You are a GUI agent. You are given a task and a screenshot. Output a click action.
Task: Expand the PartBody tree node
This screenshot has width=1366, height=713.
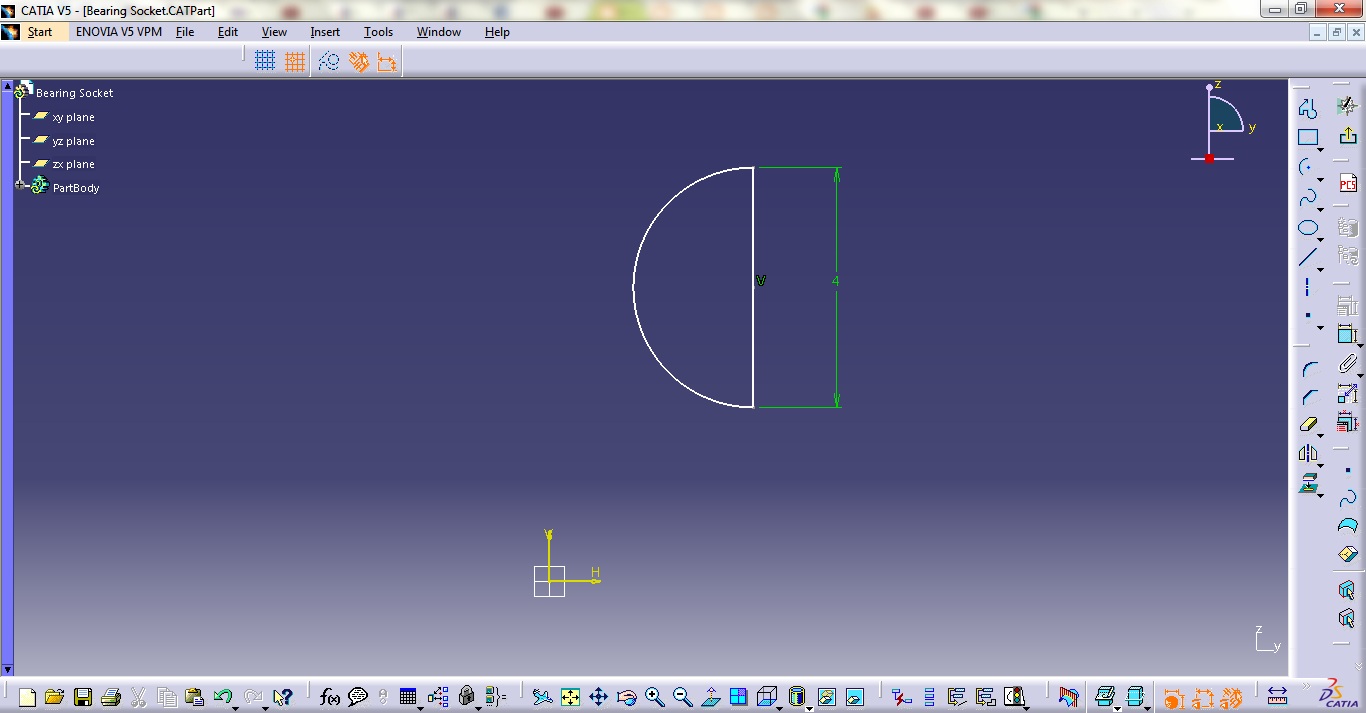20,187
